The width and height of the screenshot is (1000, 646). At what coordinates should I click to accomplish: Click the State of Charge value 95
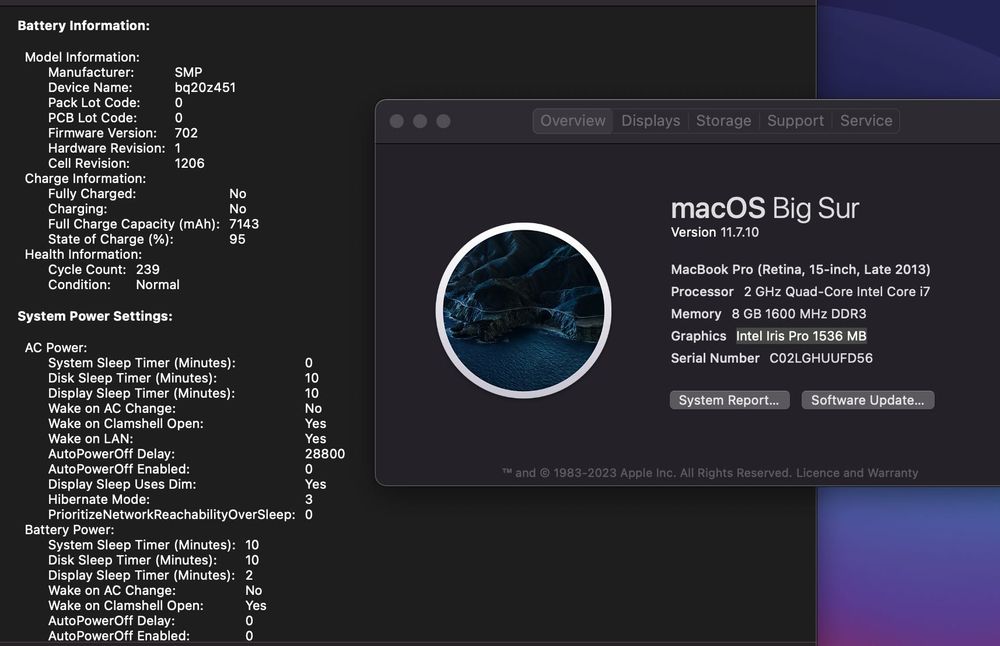click(237, 239)
